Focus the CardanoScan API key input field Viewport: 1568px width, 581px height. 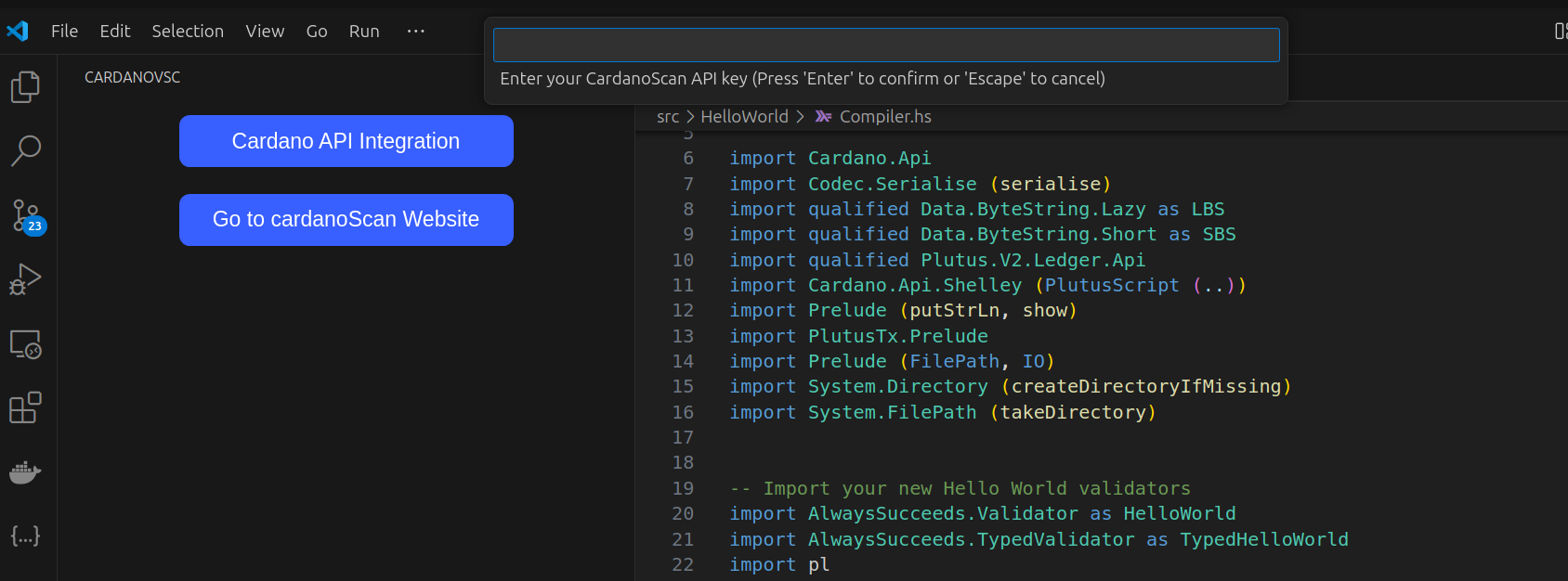(x=886, y=45)
